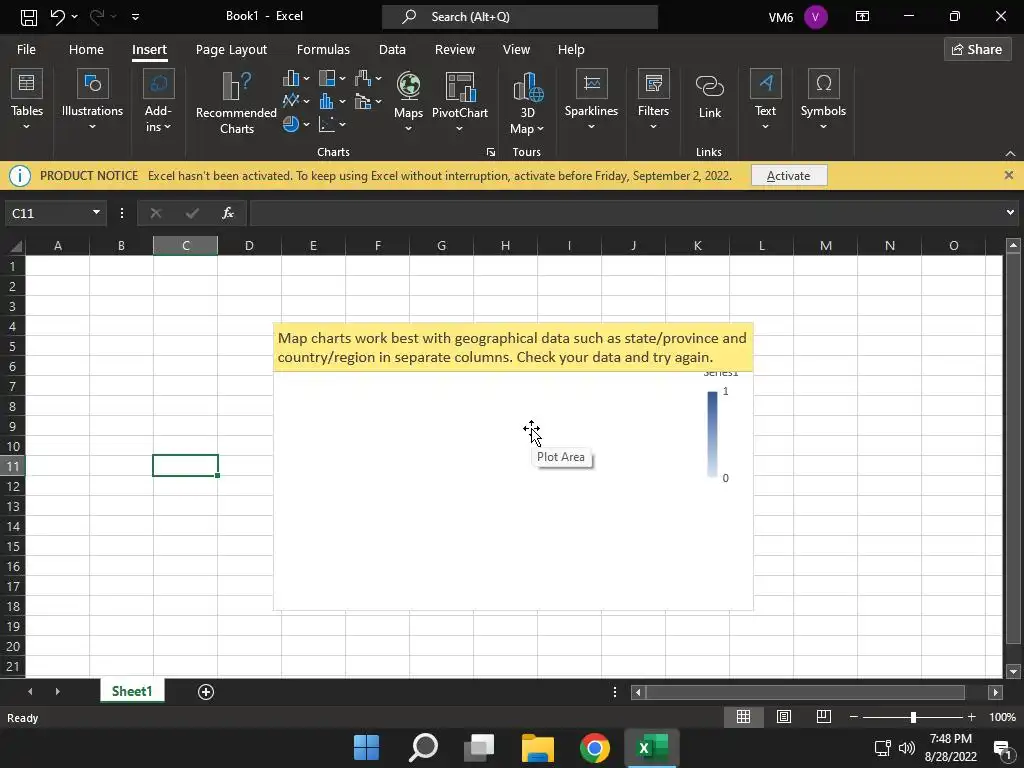Click the Share button
The width and height of the screenshot is (1024, 768).
click(x=977, y=50)
